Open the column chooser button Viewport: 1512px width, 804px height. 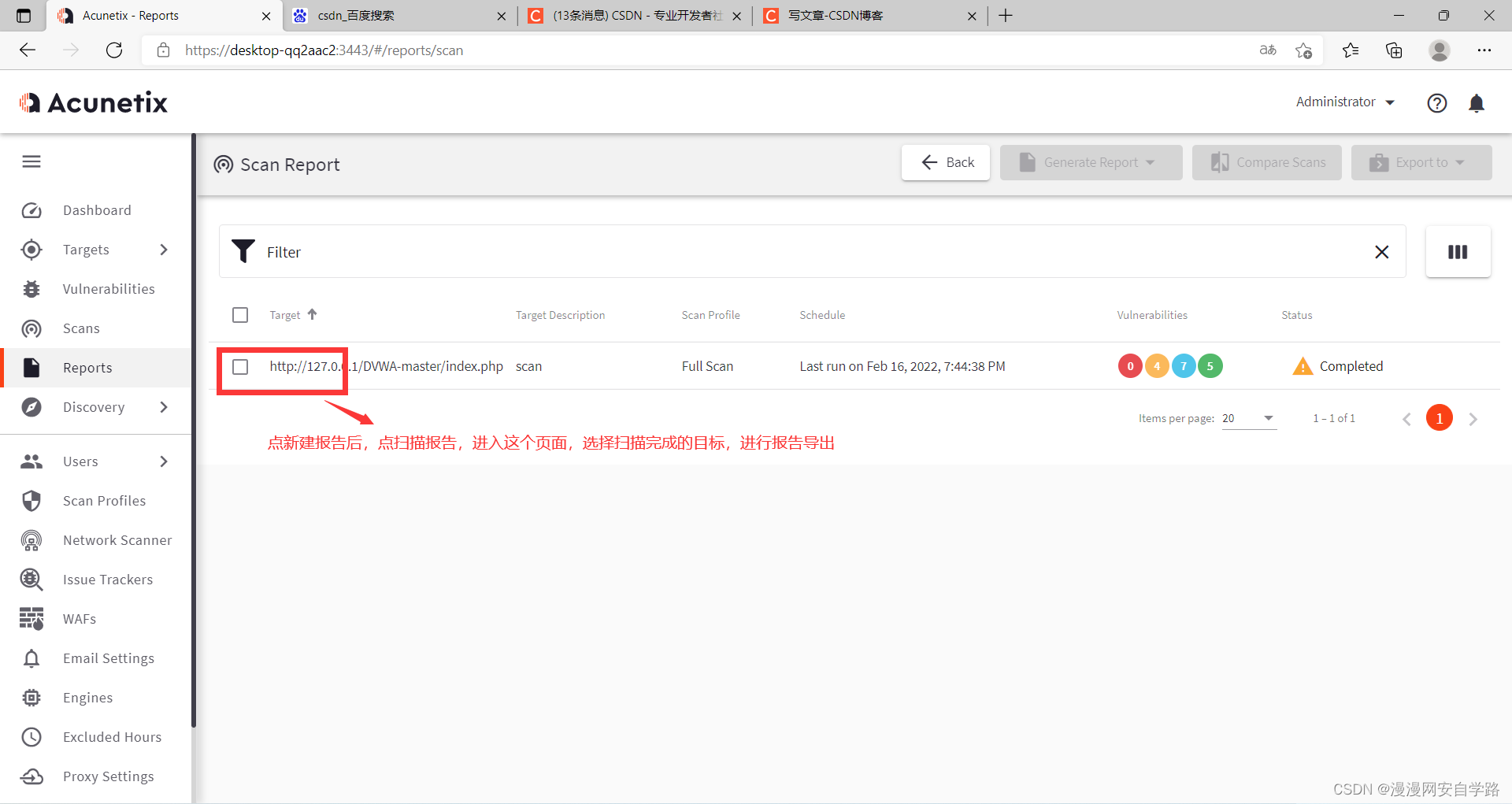[x=1458, y=252]
